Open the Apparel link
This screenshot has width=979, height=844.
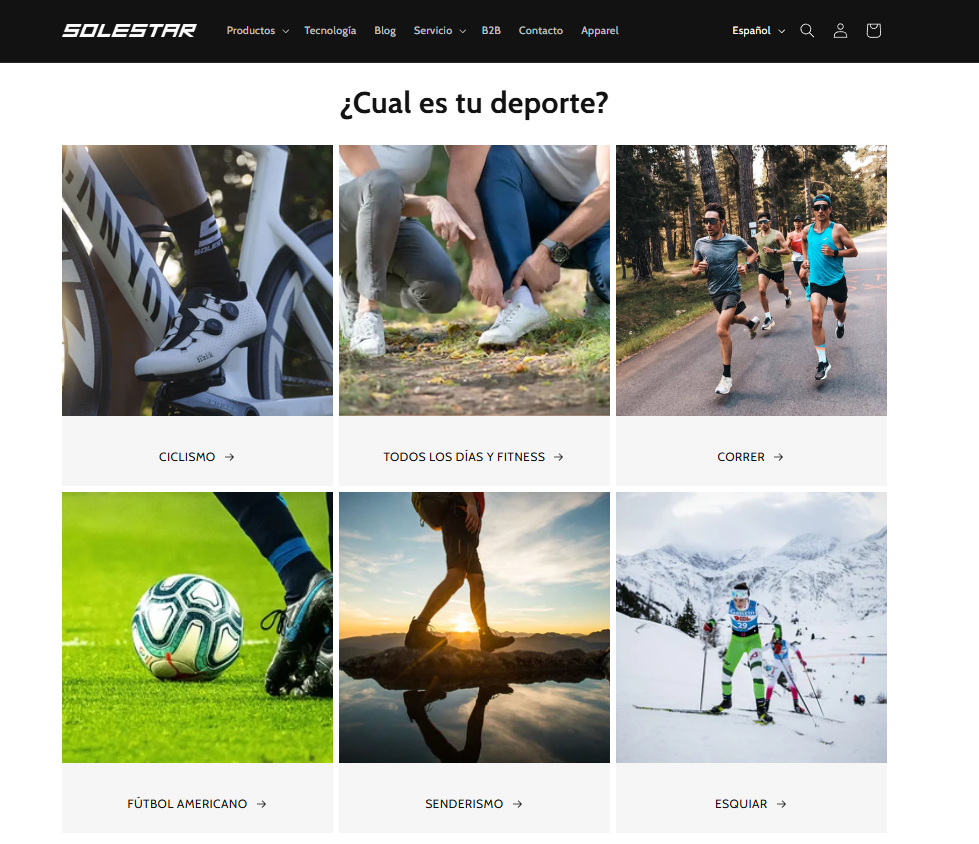[599, 31]
